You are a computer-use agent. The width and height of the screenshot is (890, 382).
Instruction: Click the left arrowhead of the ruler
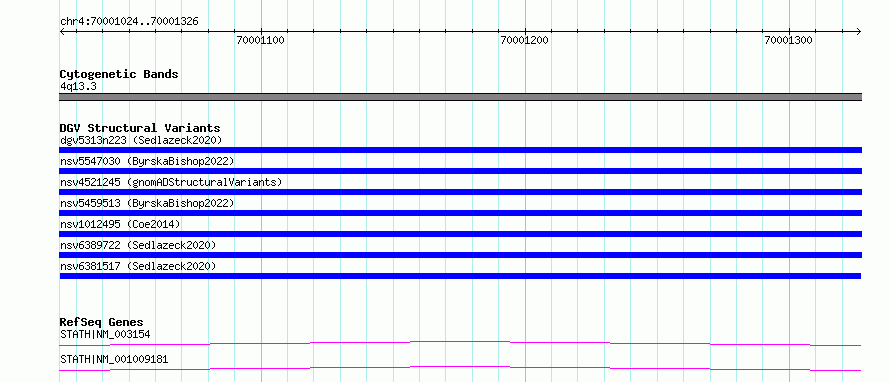(x=62, y=31)
